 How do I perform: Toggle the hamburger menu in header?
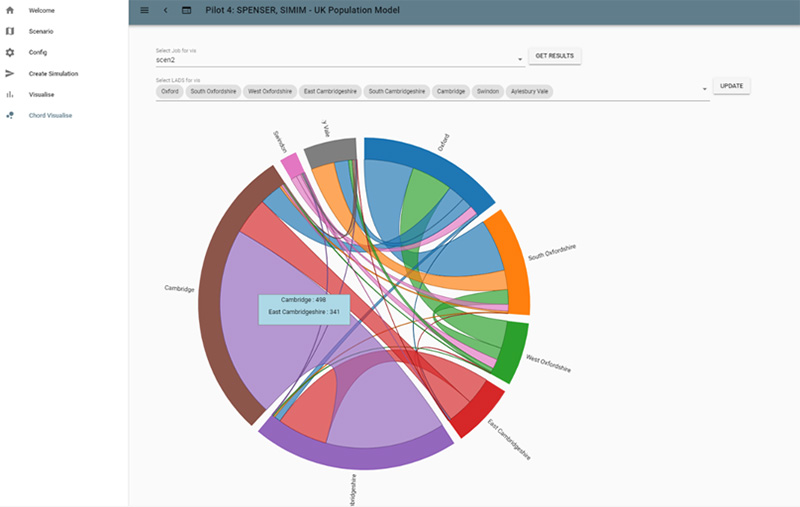click(x=144, y=10)
